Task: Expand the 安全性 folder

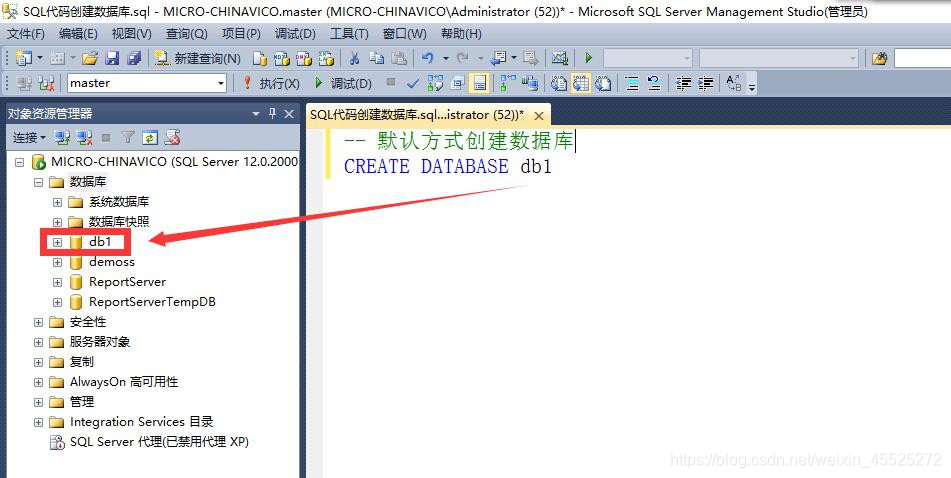Action: tap(39, 322)
